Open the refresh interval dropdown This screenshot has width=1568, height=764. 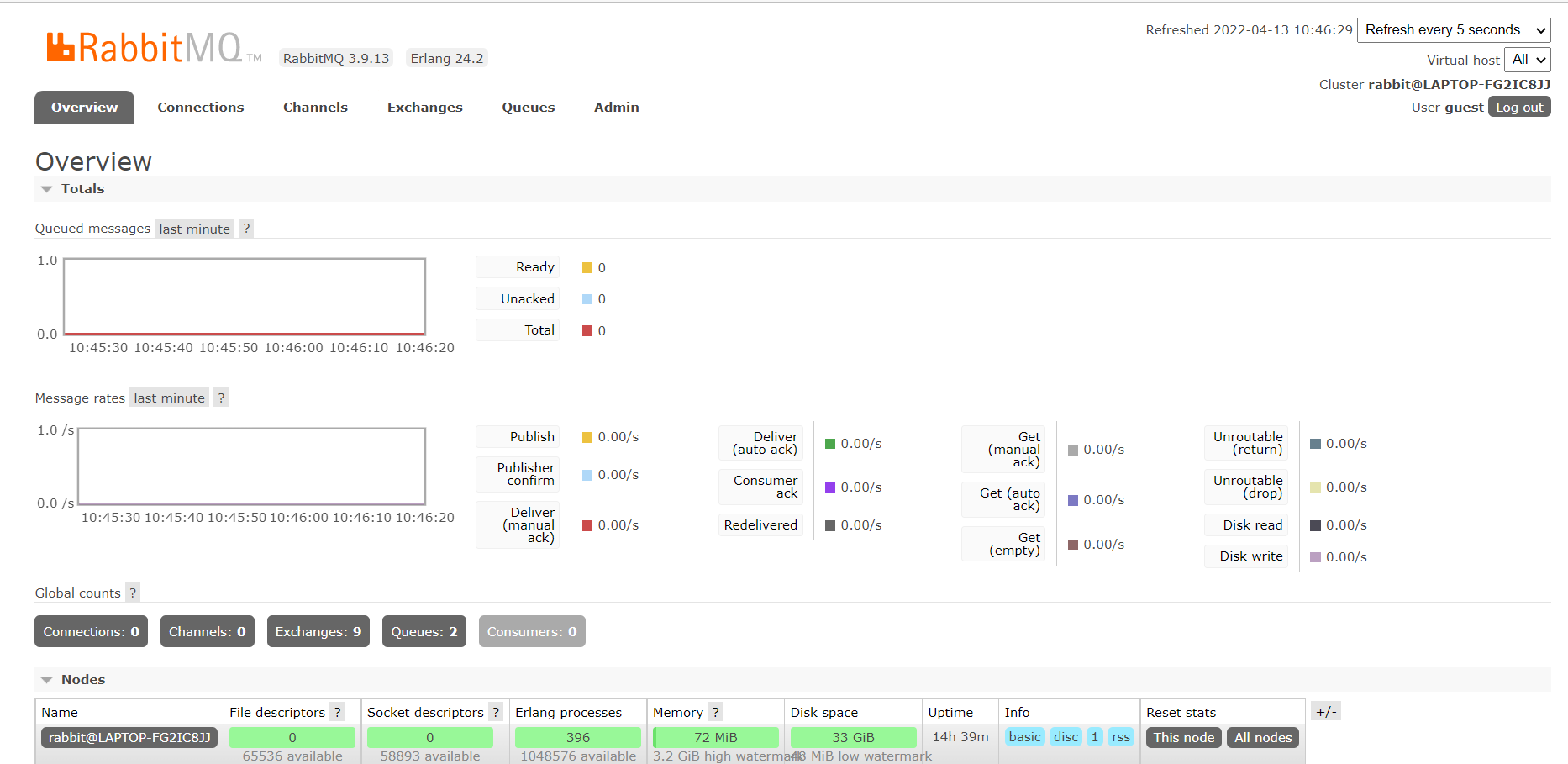tap(1454, 30)
